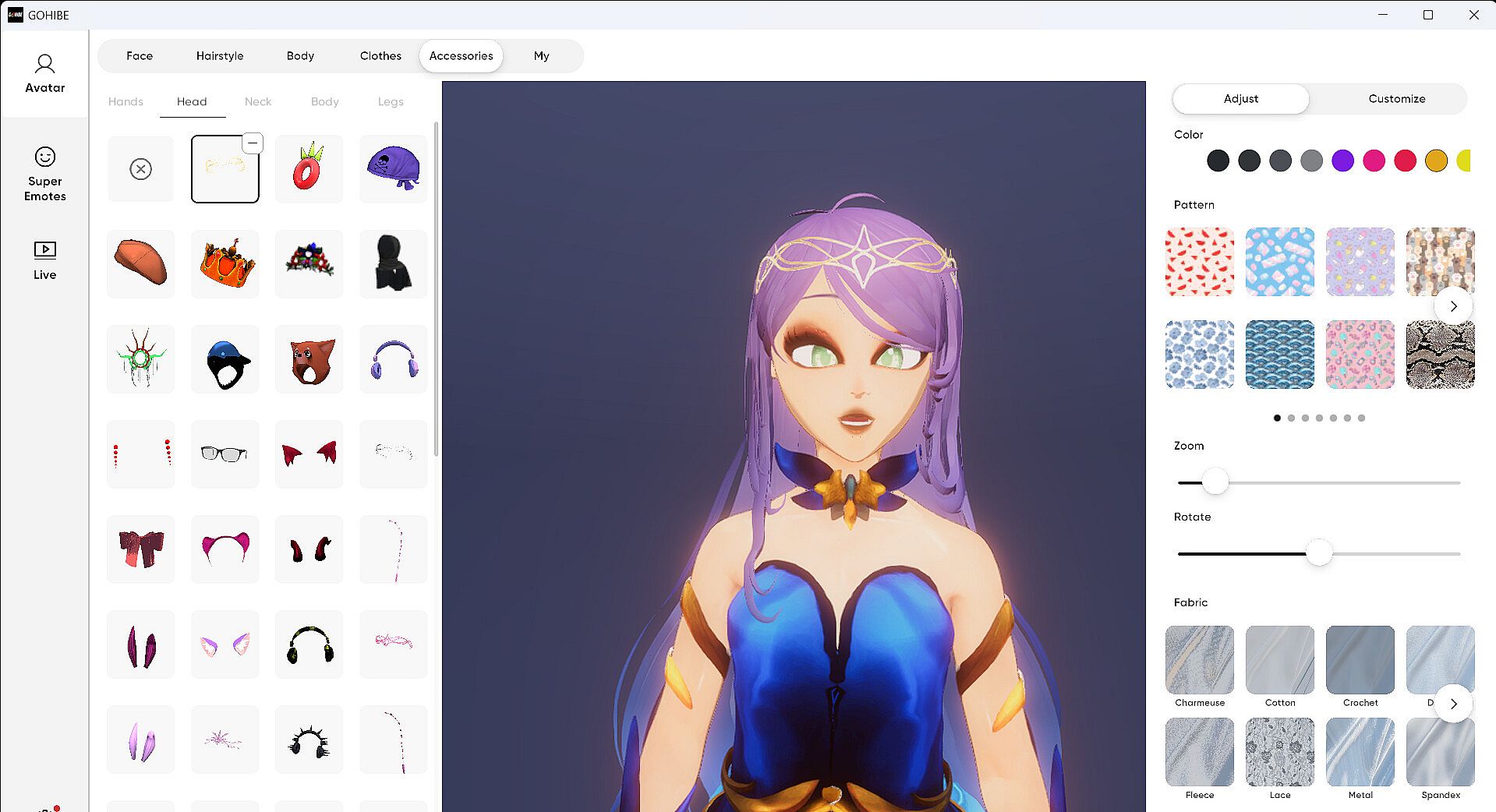The image size is (1496, 812).
Task: Open the Body tab beside Hairstyle
Action: coord(300,56)
